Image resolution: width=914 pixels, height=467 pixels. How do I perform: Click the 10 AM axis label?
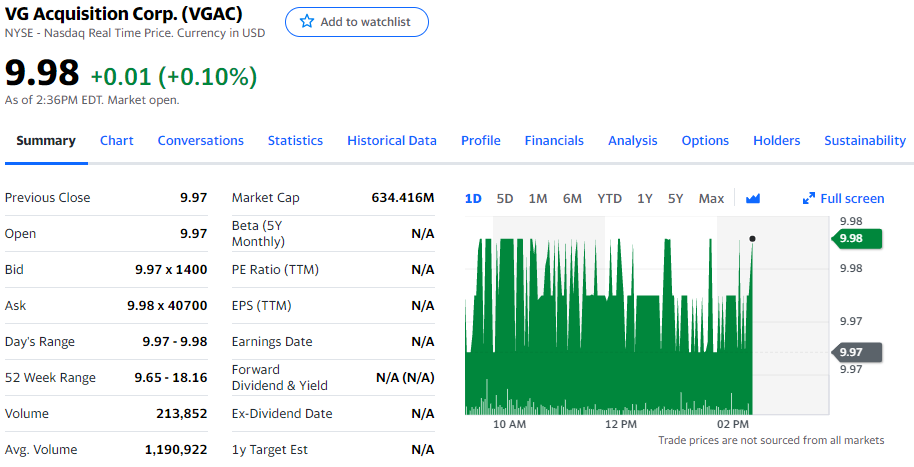coord(509,424)
